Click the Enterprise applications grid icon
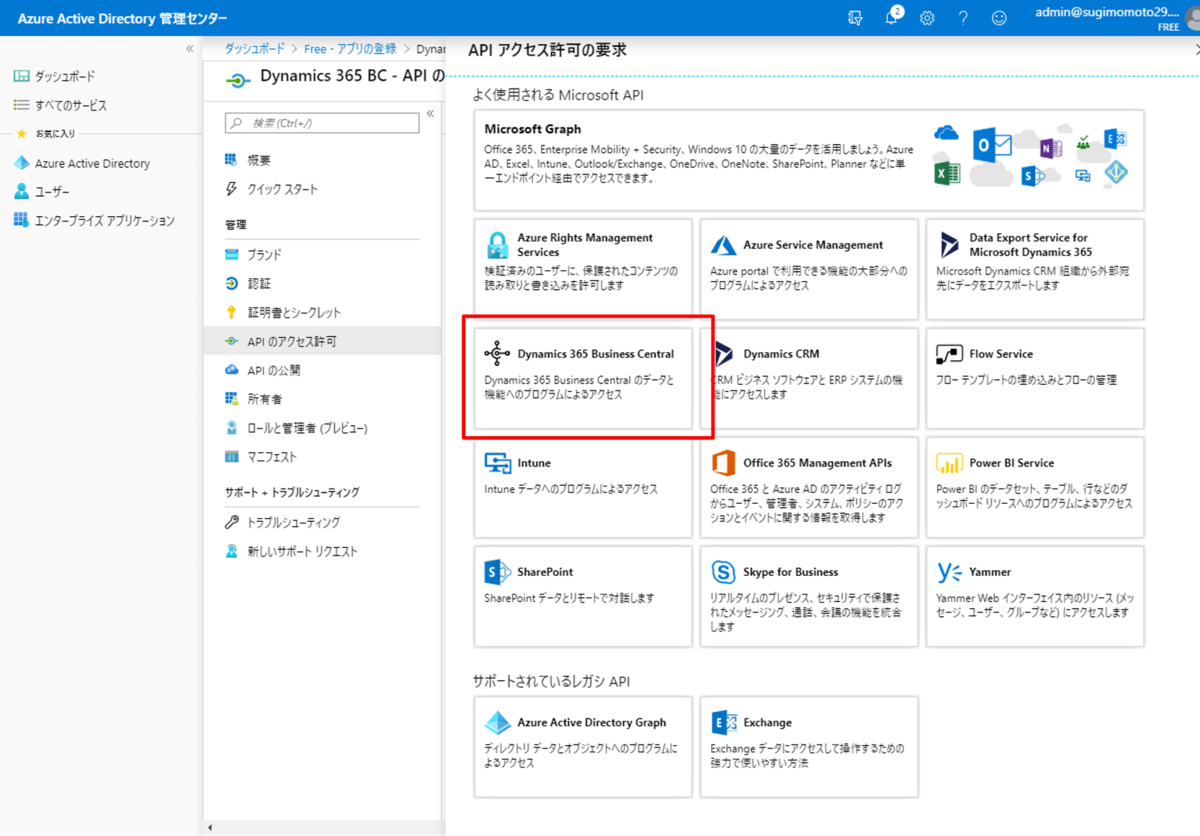Viewport: 1200px width, 836px height. pos(21,221)
